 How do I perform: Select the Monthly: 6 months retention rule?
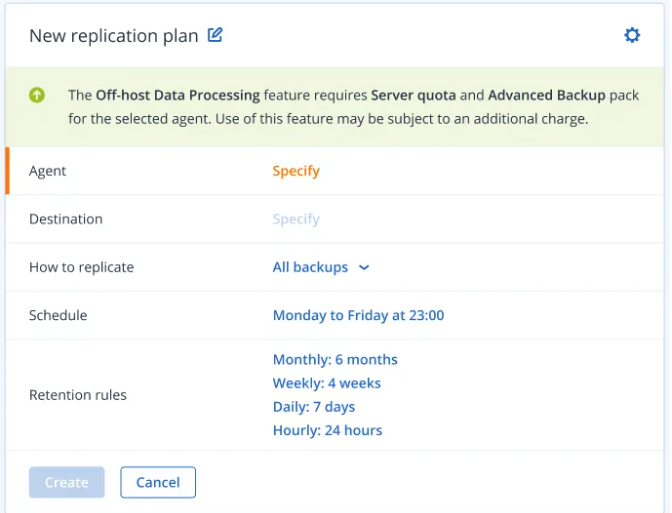pos(335,359)
